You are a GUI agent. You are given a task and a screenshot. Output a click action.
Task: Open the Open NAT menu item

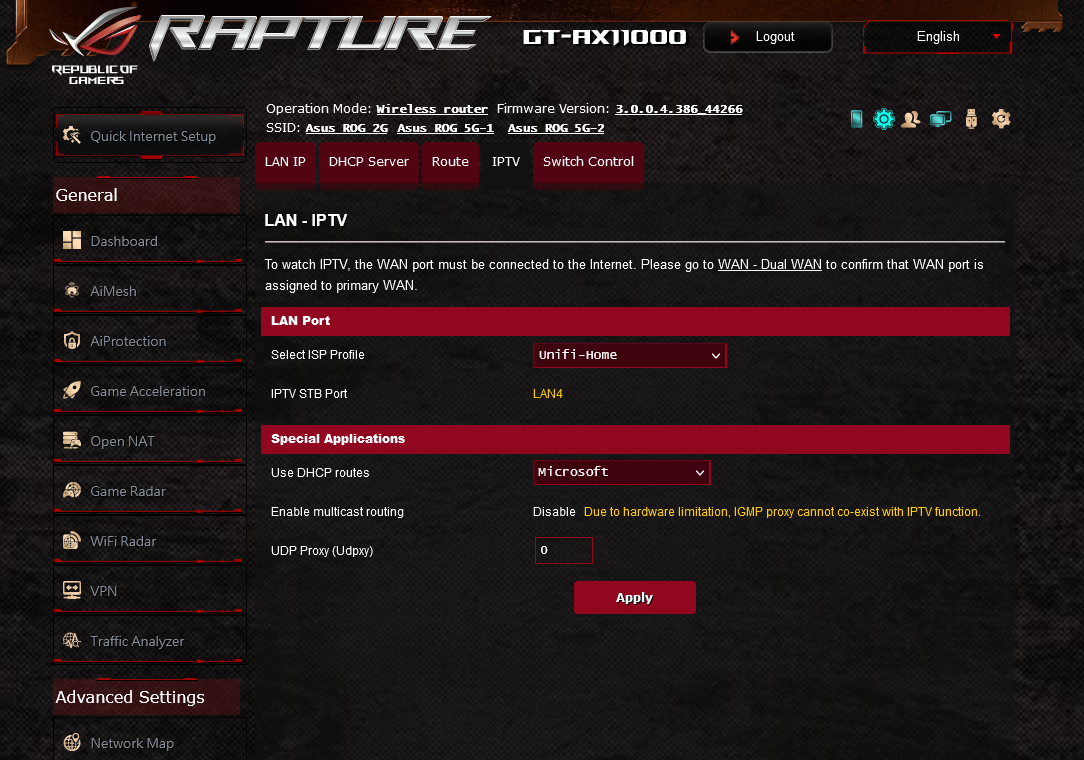149,441
